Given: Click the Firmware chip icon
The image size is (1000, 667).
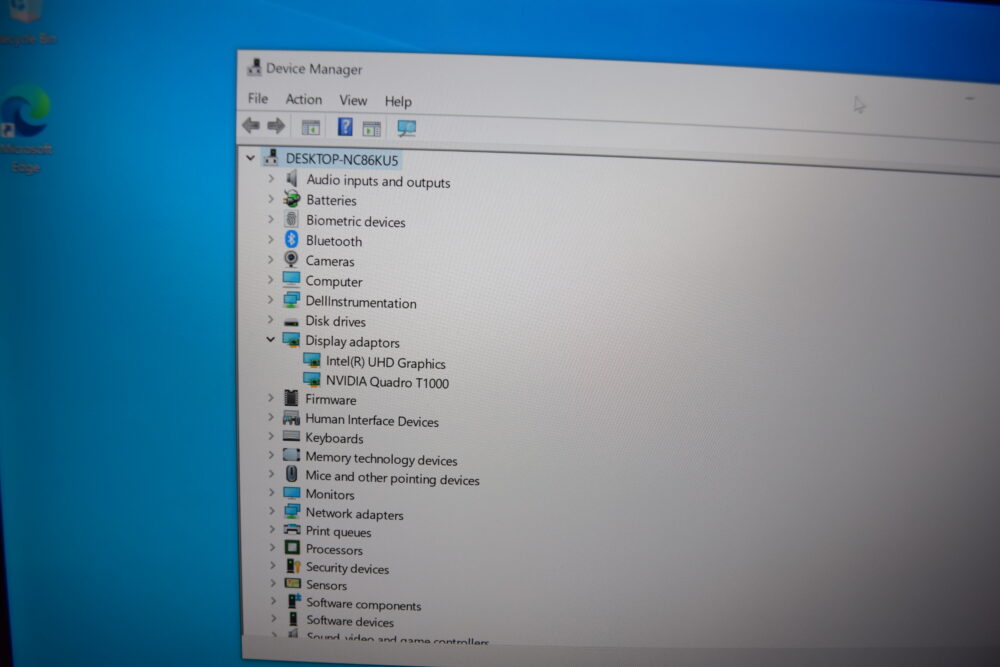Looking at the screenshot, I should point(291,398).
